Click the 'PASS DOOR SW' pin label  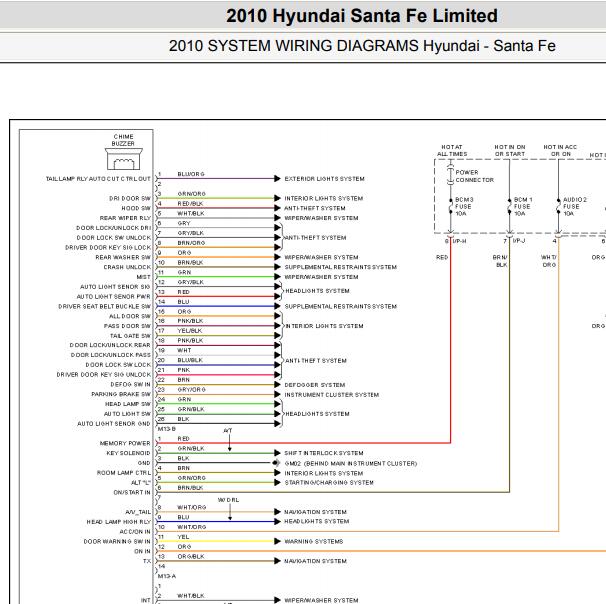point(127,326)
